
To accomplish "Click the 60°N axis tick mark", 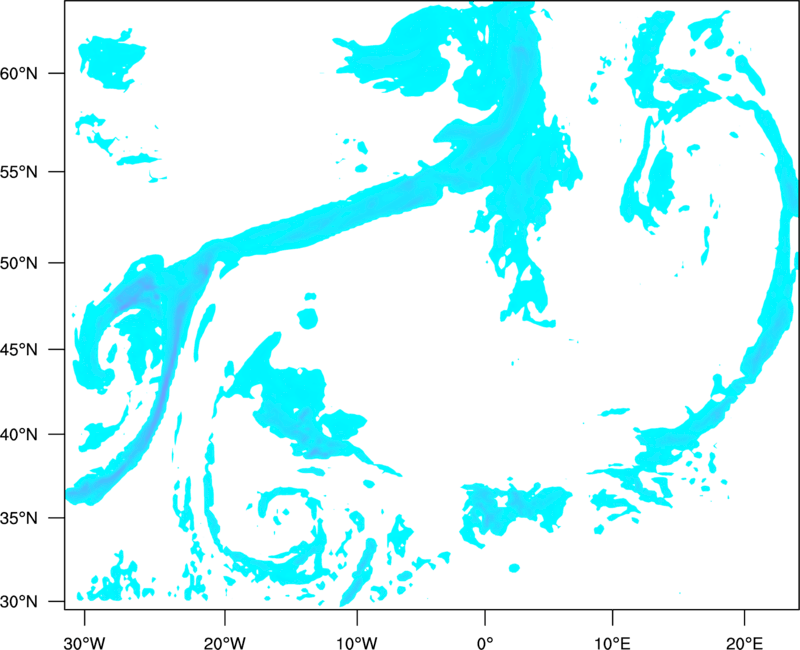I will click(x=57, y=73).
